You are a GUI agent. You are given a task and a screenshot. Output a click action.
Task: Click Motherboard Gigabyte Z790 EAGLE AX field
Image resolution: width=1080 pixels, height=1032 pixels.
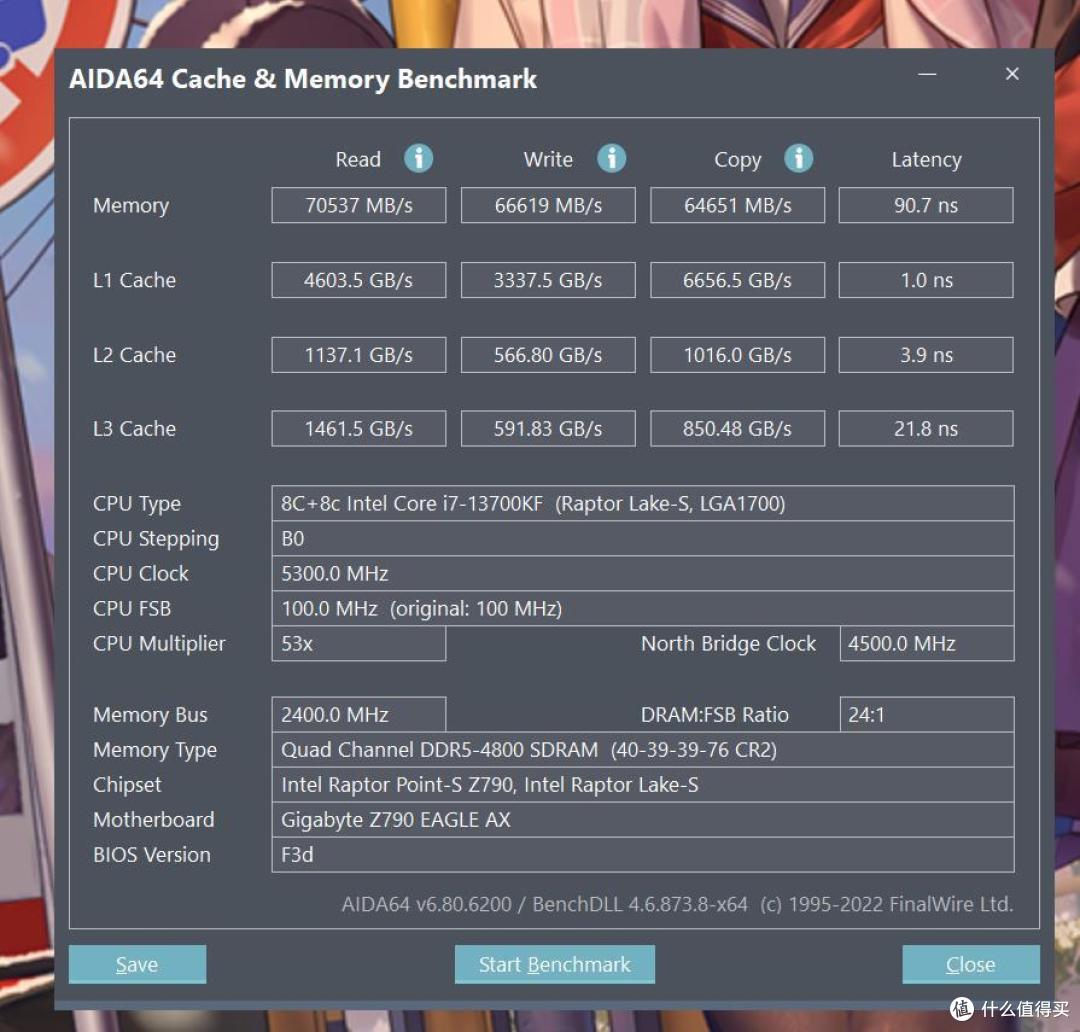[x=643, y=820]
